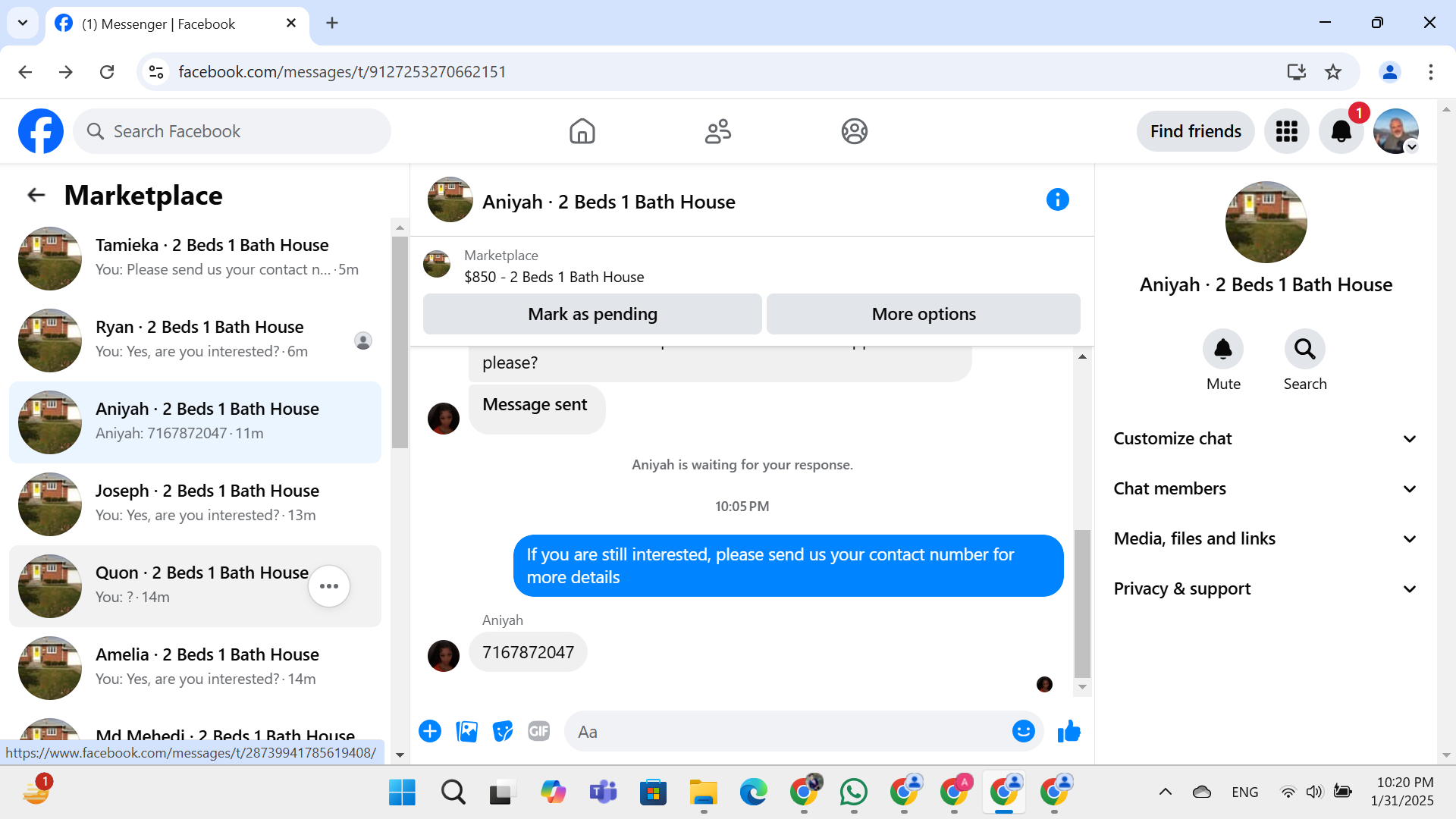Open the account profile picture menu
The width and height of the screenshot is (1456, 819).
pos(1395,131)
